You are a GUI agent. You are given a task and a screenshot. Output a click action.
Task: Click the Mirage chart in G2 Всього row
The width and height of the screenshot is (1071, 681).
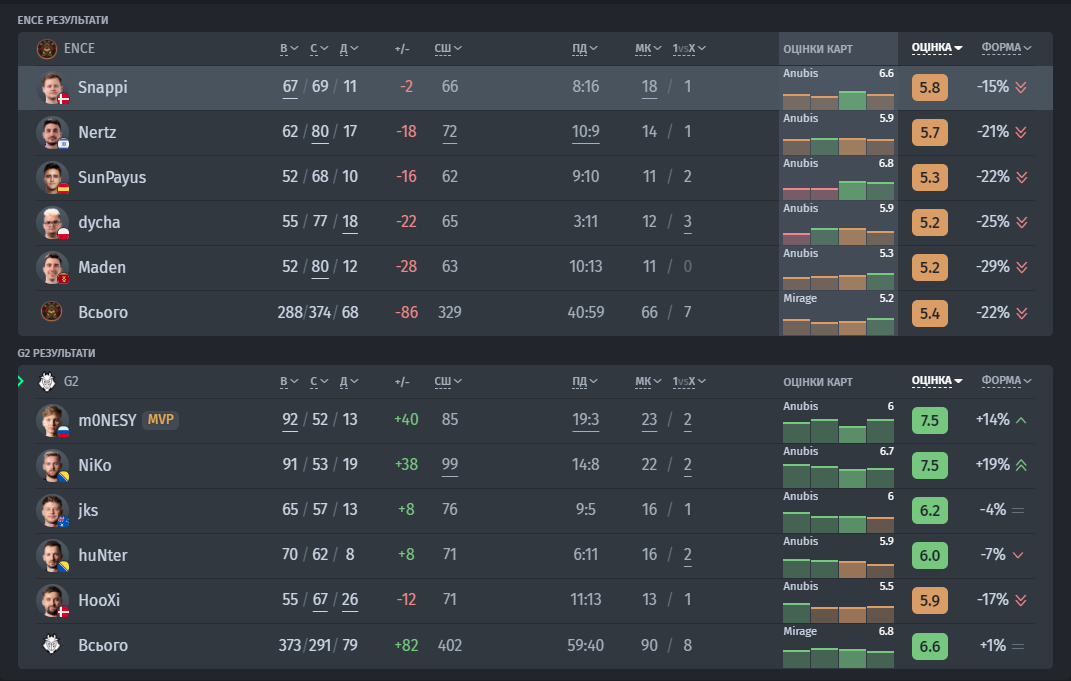(838, 647)
